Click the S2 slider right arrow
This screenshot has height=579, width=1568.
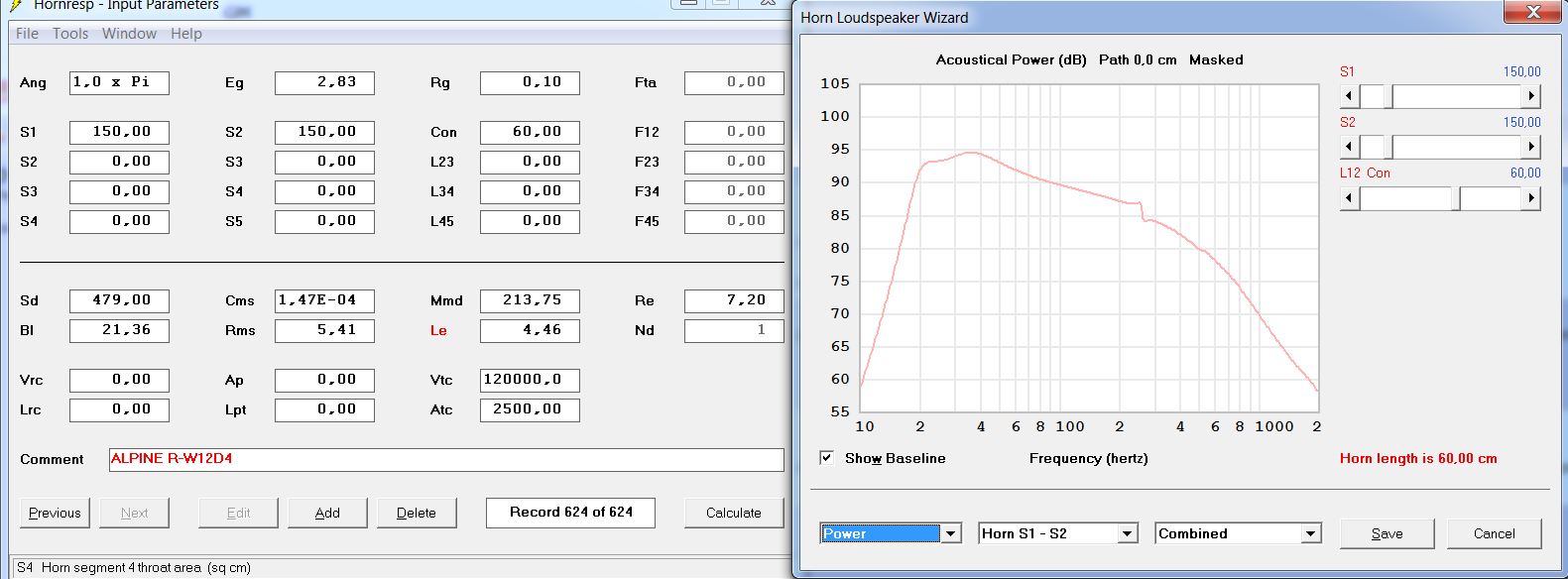click(1531, 147)
